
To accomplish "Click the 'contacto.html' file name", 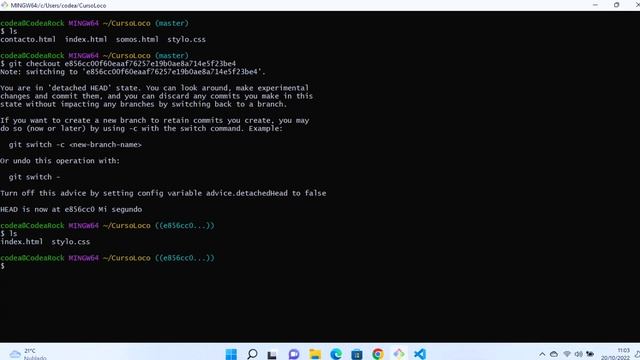I will click(x=28, y=40).
